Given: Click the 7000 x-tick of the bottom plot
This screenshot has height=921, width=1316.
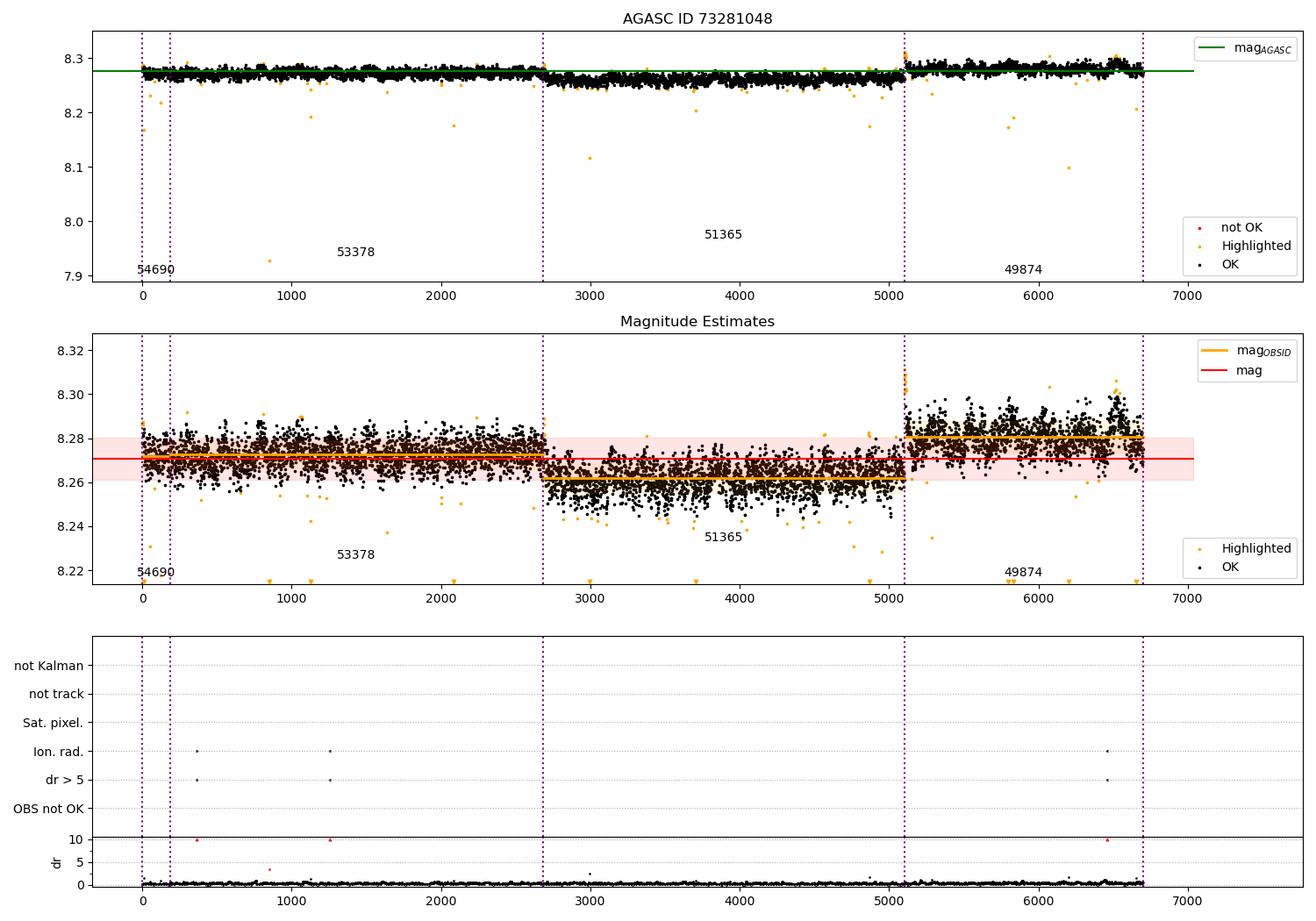Looking at the screenshot, I should pos(1188,901).
